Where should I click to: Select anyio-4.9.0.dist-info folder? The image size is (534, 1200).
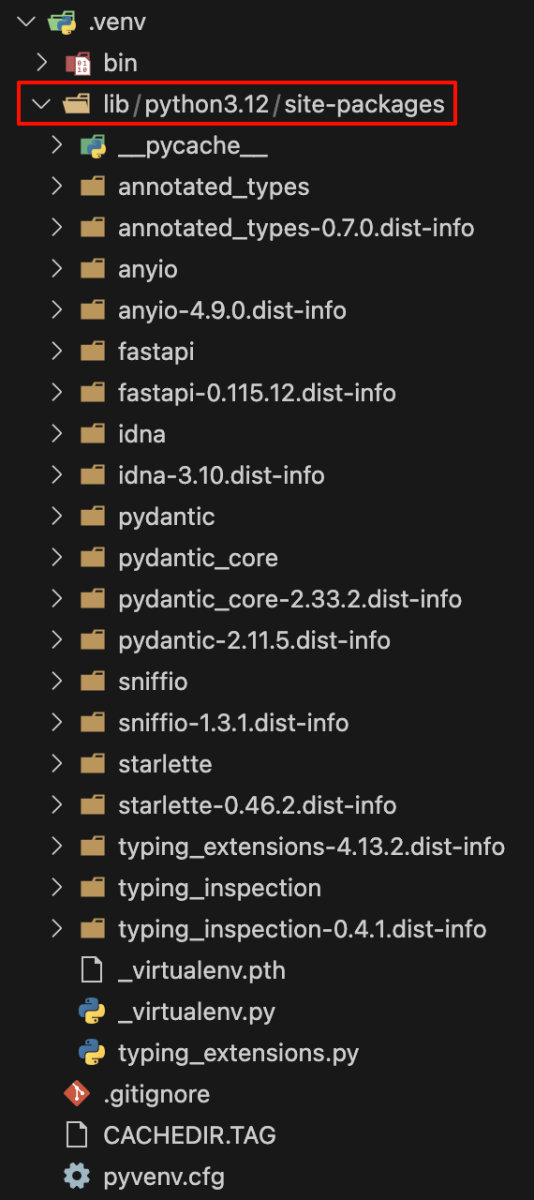pyautogui.click(x=267, y=310)
